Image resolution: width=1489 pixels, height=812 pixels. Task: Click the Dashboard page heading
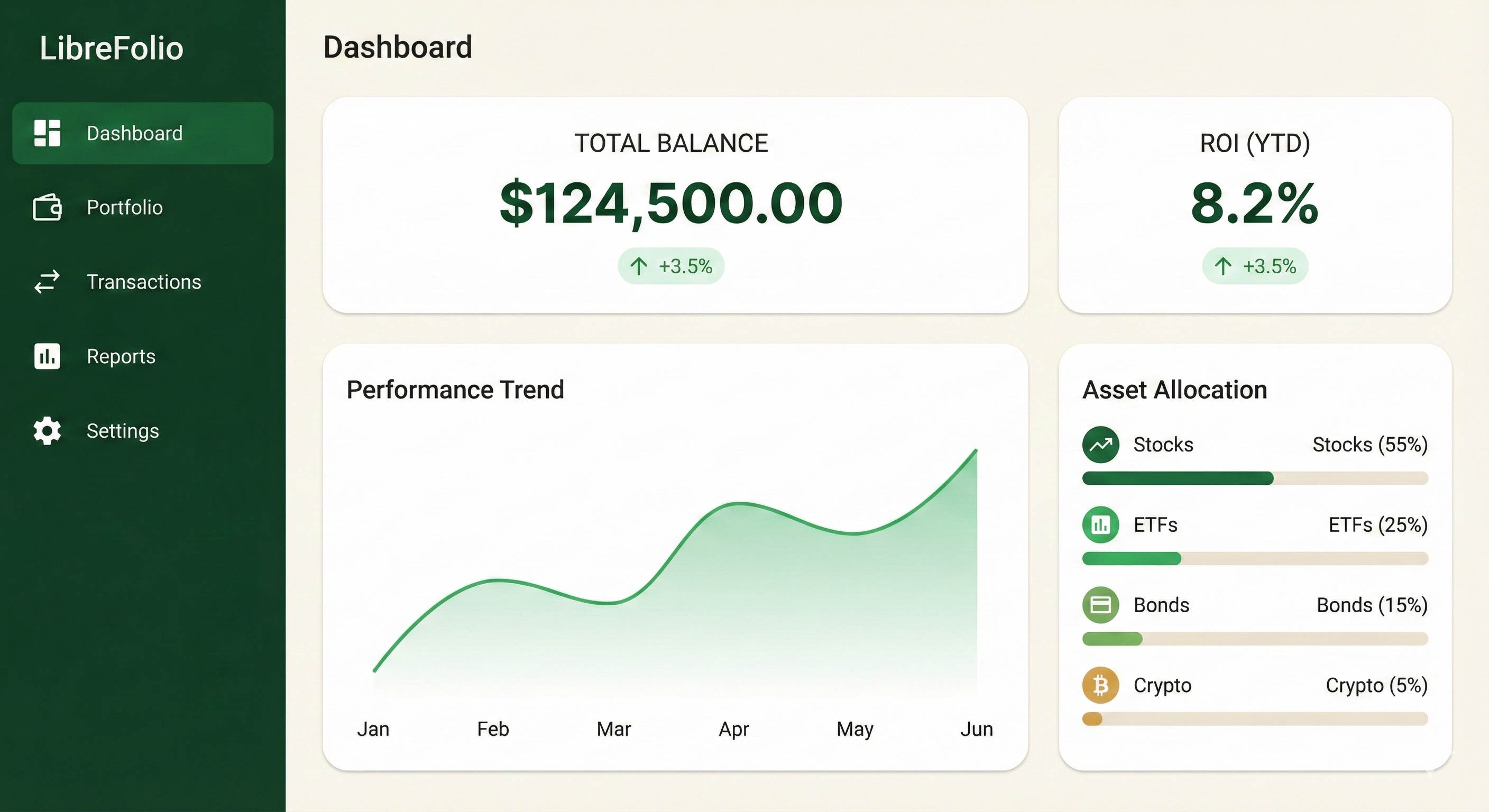click(x=398, y=47)
